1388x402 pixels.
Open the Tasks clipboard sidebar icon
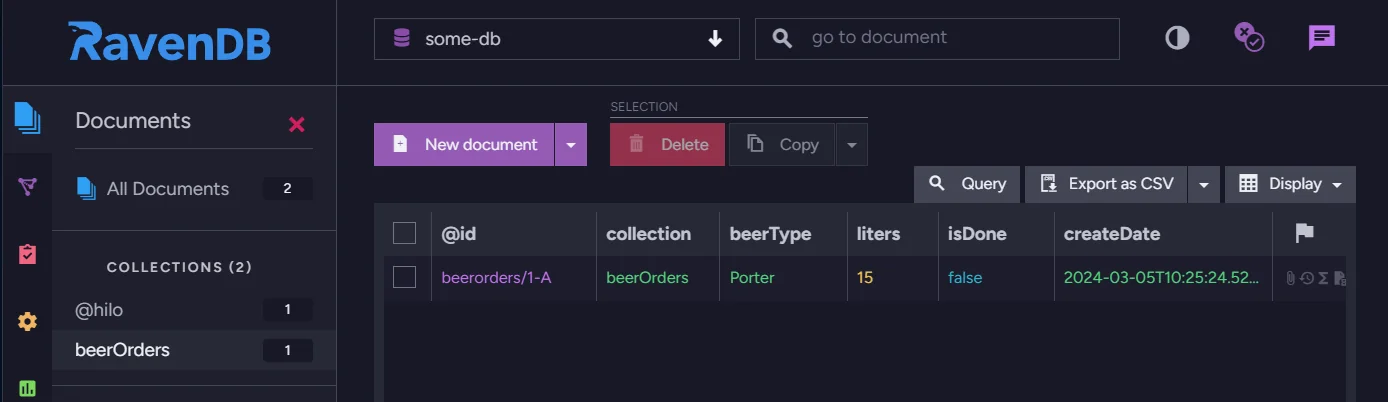point(27,254)
